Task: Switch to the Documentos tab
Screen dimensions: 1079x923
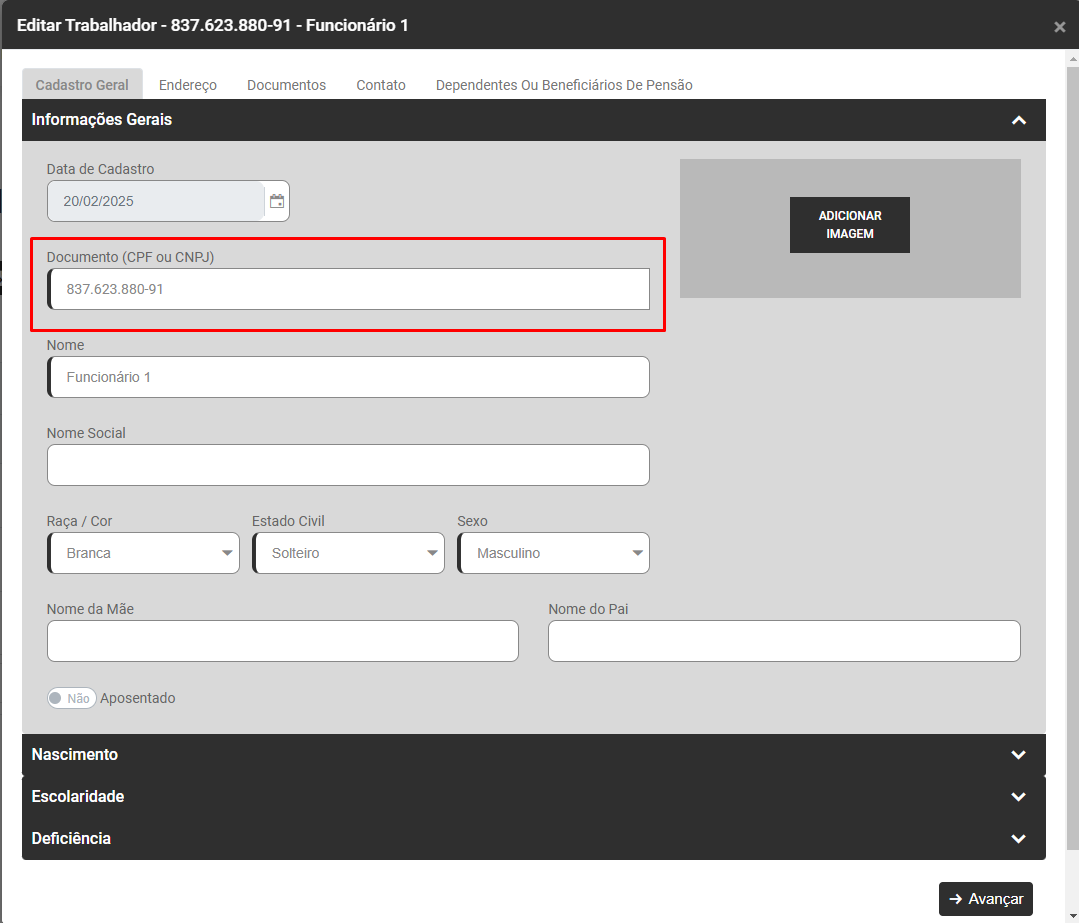Action: pyautogui.click(x=286, y=85)
